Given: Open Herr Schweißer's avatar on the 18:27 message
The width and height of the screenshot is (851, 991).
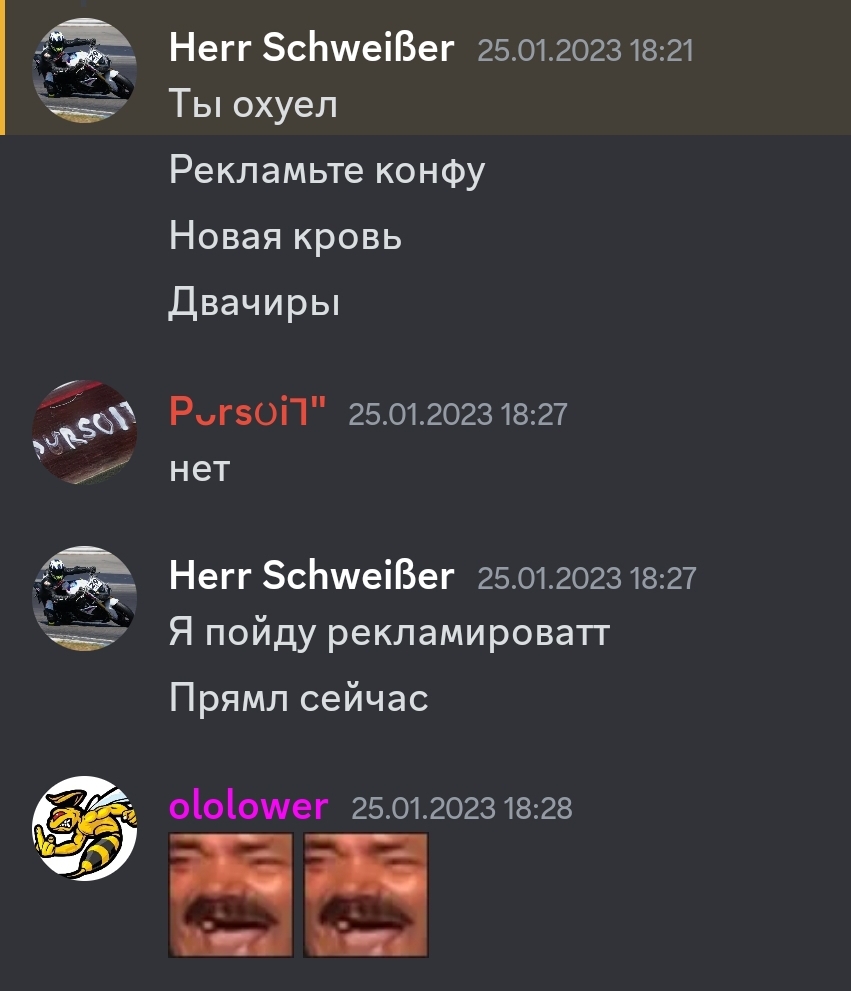Looking at the screenshot, I should pyautogui.click(x=84, y=598).
